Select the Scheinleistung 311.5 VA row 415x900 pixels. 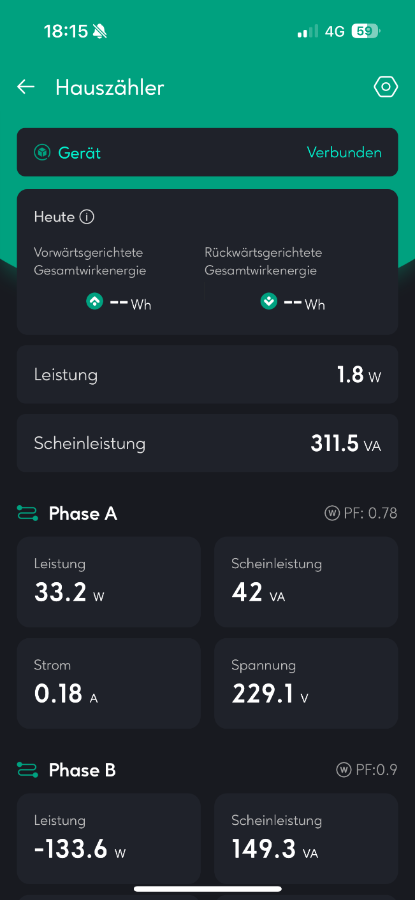tap(207, 443)
